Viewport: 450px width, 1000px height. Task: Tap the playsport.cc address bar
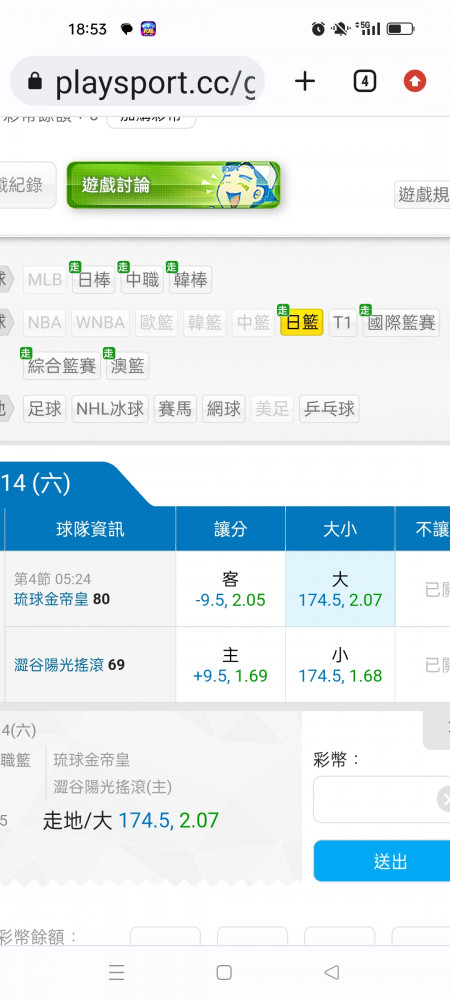[x=137, y=81]
